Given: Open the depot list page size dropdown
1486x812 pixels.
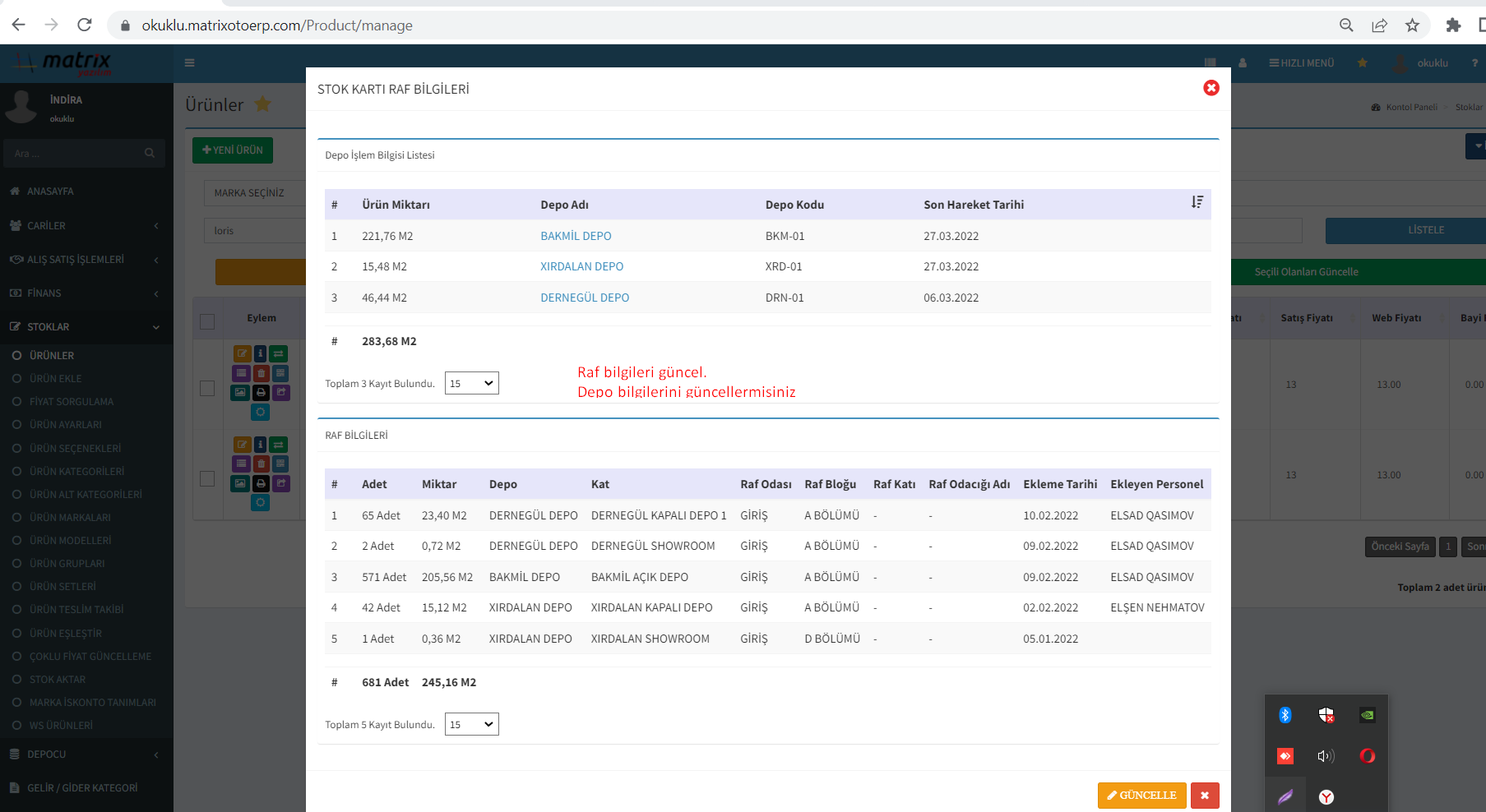Looking at the screenshot, I should click(471, 383).
